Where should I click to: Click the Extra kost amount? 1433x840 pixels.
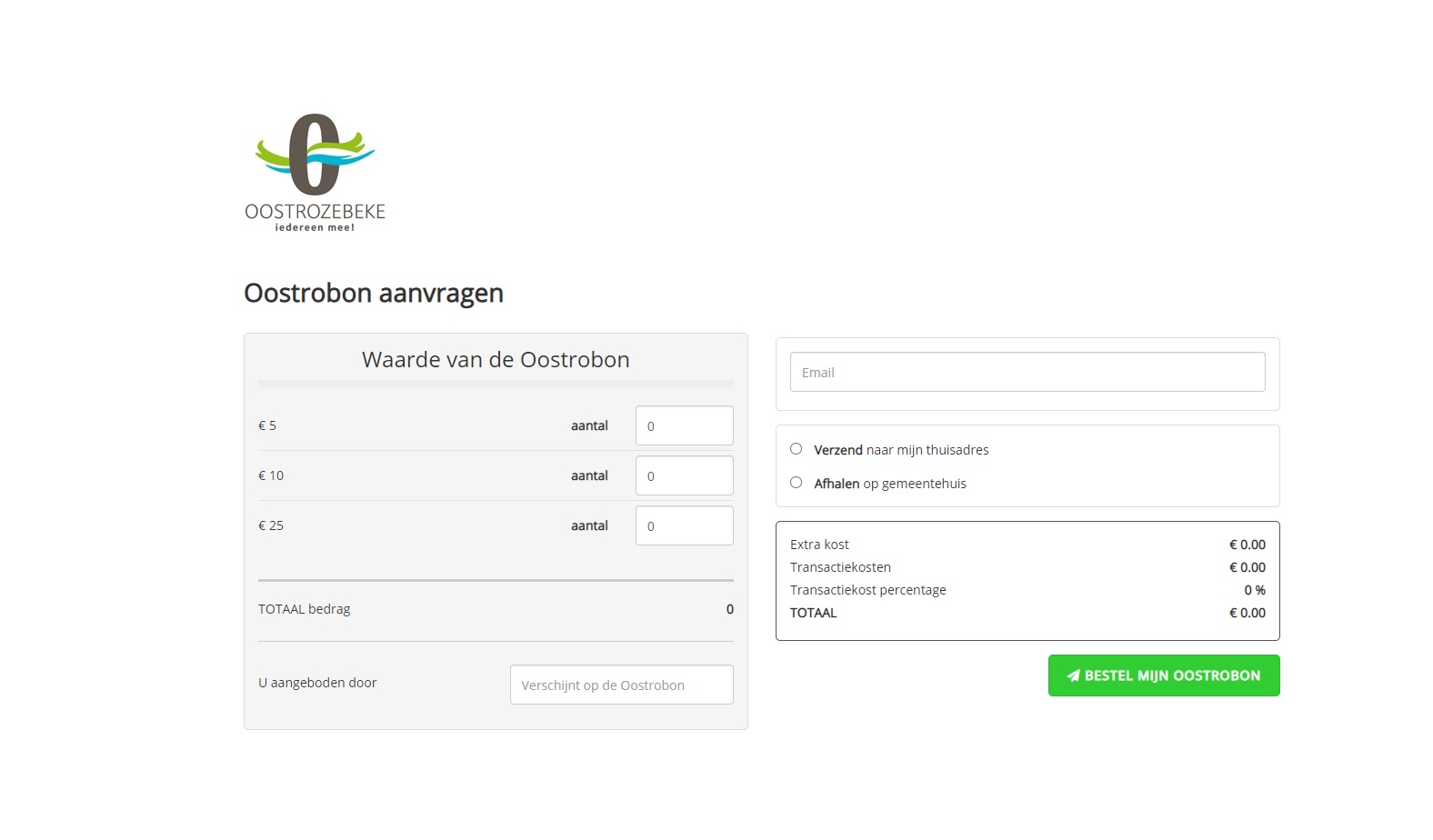(x=1247, y=545)
